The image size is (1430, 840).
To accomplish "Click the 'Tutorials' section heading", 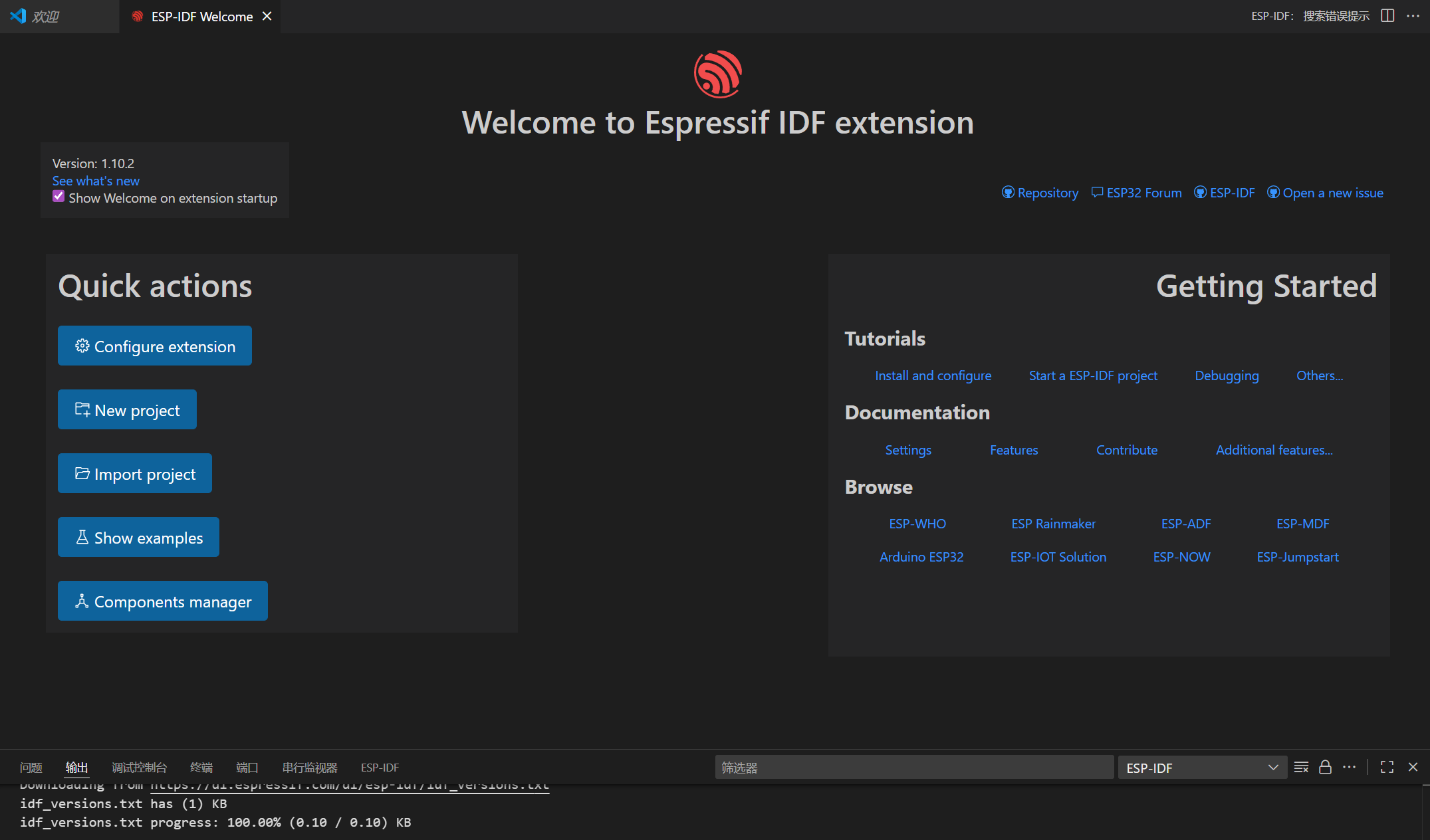I will click(x=885, y=339).
